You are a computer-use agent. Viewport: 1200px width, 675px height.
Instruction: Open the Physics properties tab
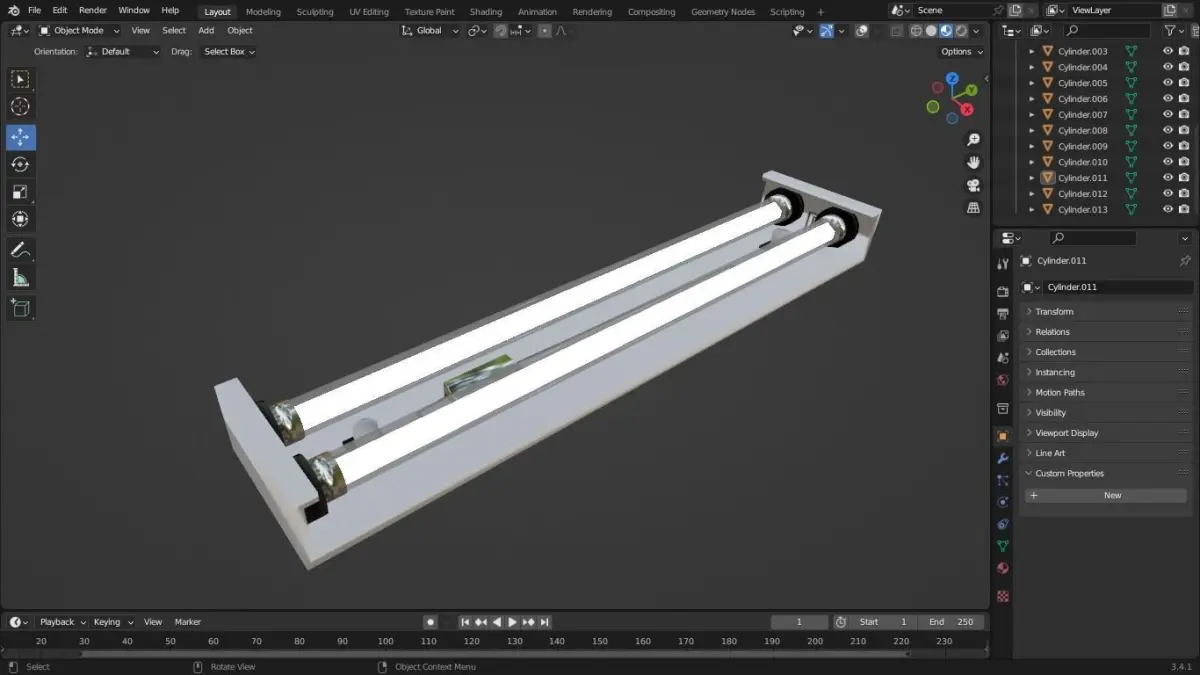click(x=1003, y=502)
